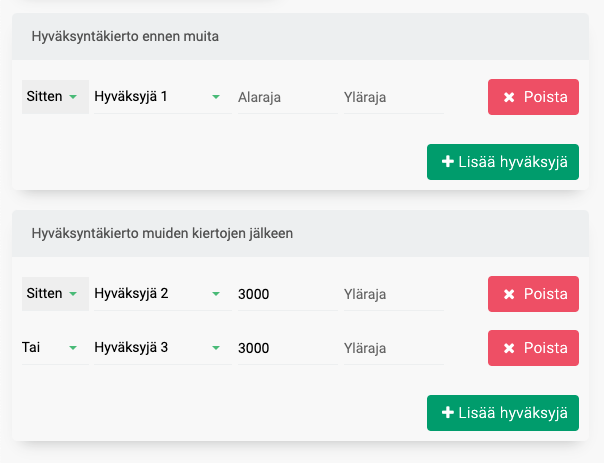Open the Sitten dropdown for Hyväksyjä 2
The image size is (604, 463).
pyautogui.click(x=55, y=294)
